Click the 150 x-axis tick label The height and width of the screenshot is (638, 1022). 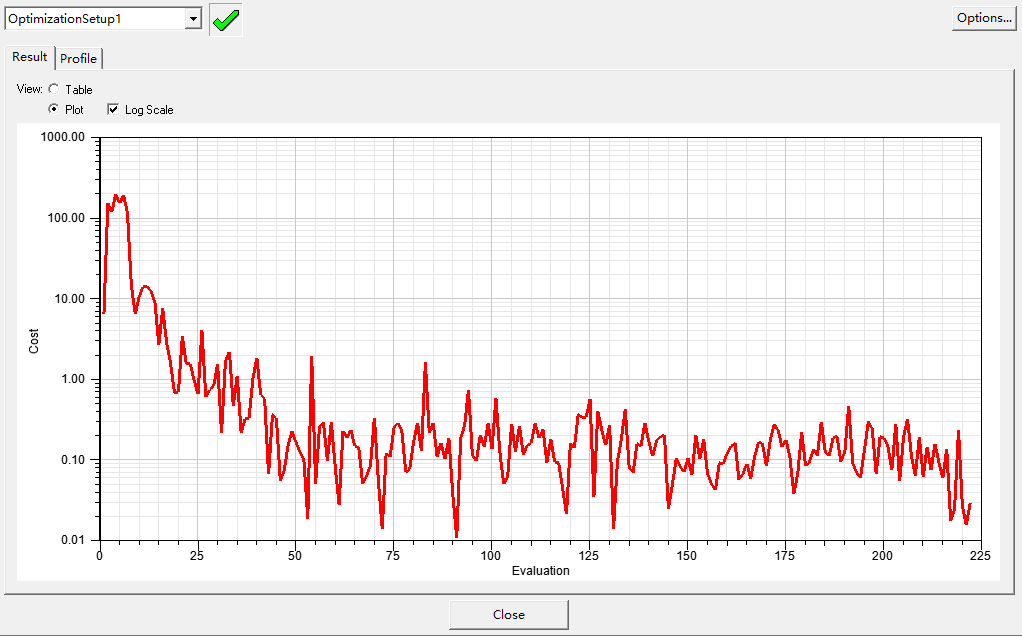click(686, 556)
